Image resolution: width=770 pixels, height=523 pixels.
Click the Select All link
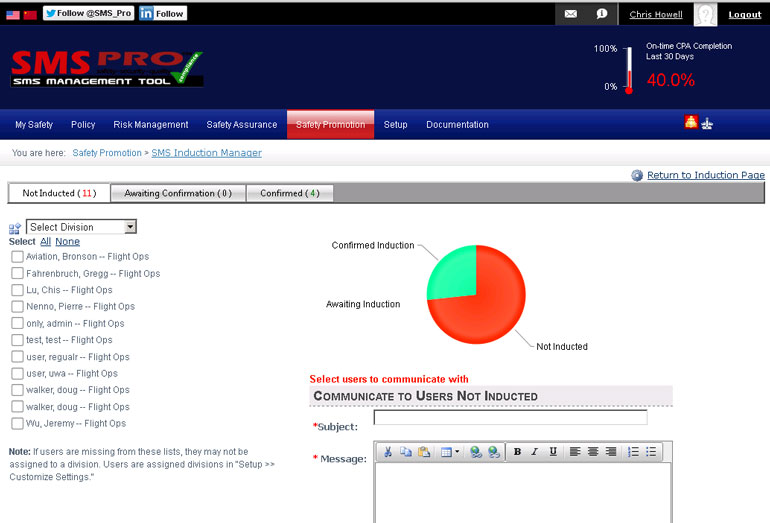point(46,242)
